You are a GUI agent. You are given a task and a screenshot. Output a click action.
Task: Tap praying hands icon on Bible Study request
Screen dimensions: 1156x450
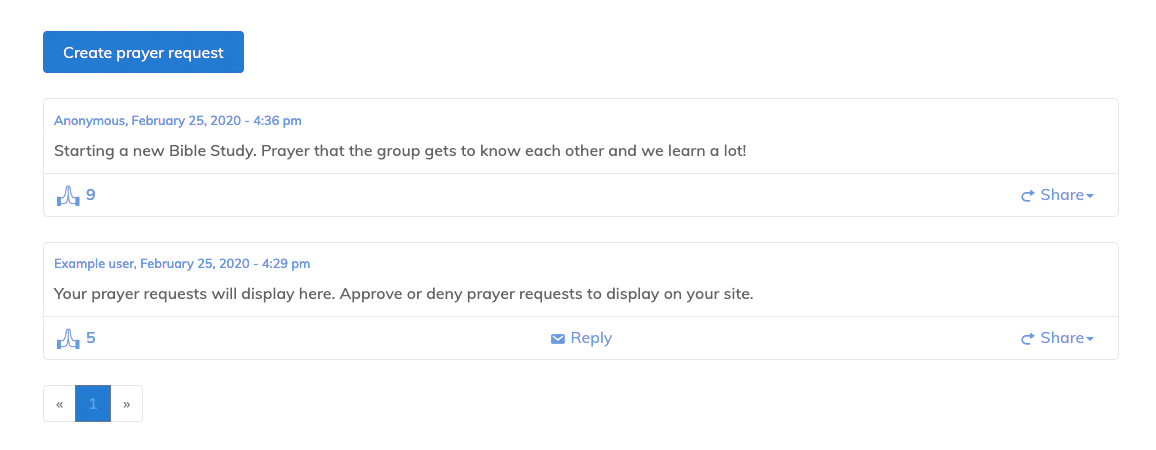pyautogui.click(x=67, y=195)
